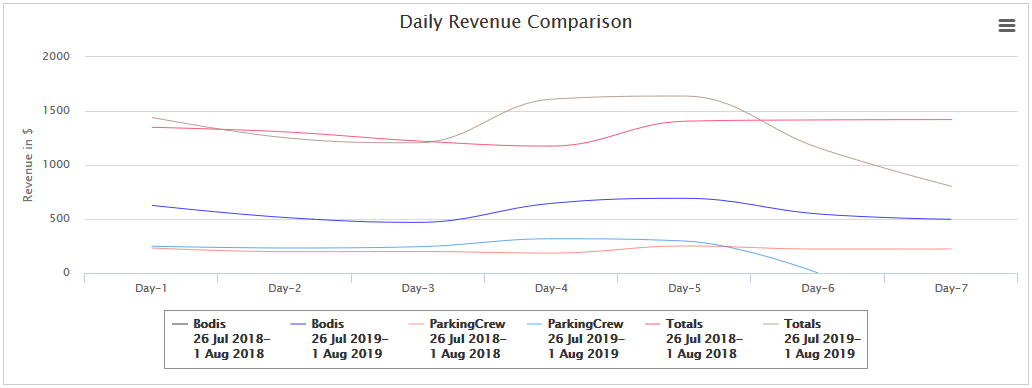Click the Totals 2019 line at Day-7
This screenshot has width=1032, height=388.
pos(951,186)
